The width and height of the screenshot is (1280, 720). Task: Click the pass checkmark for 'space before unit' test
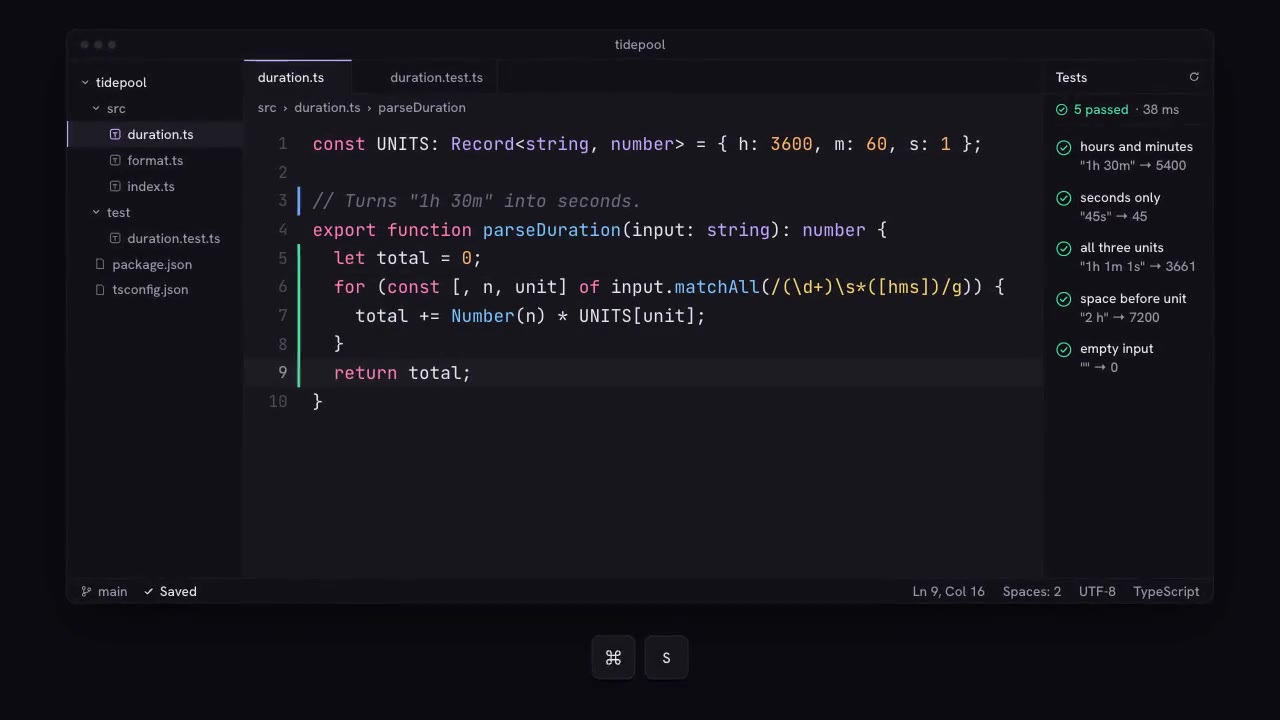click(1063, 299)
